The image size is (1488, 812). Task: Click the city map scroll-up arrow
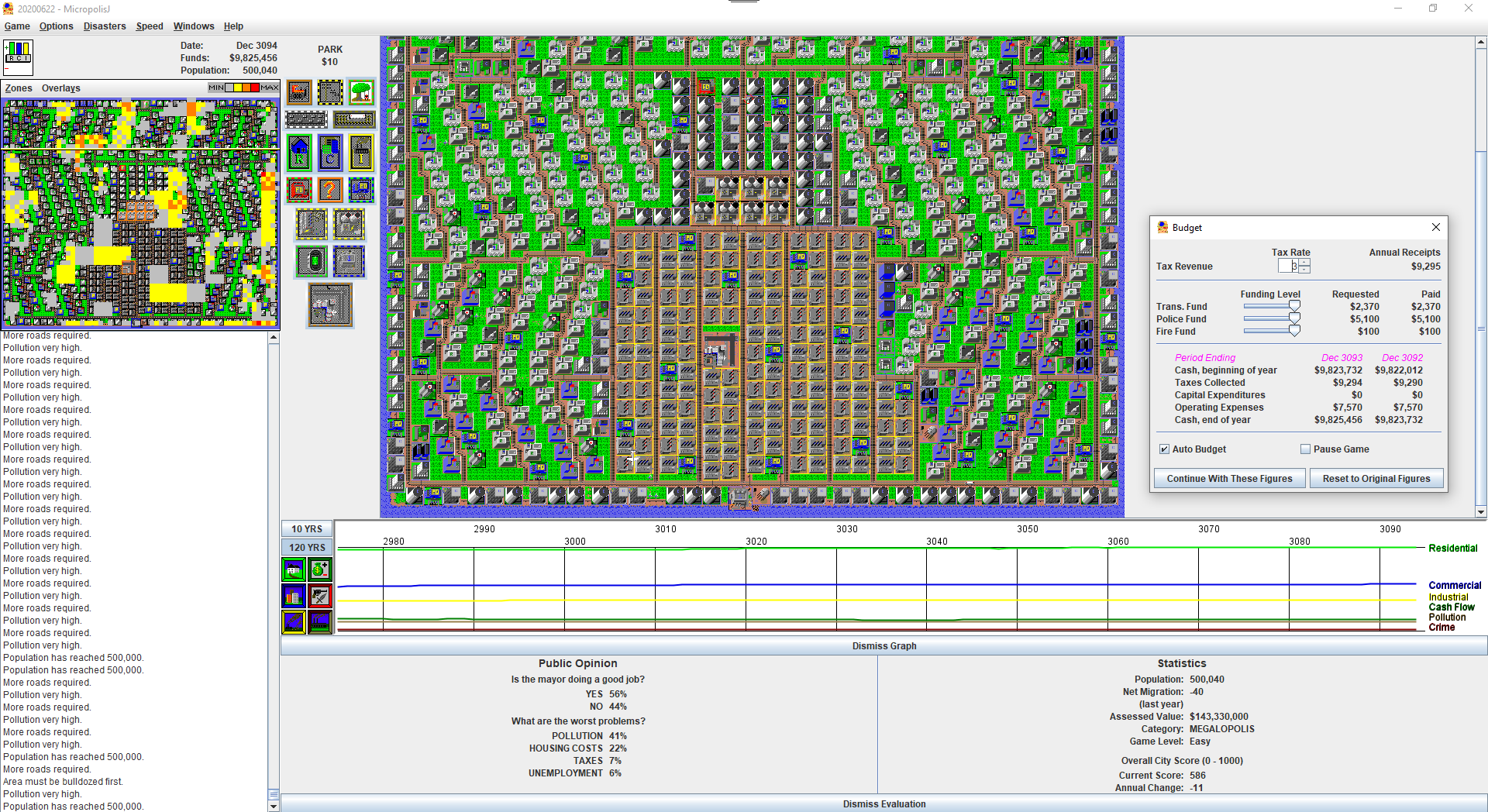click(x=1481, y=43)
